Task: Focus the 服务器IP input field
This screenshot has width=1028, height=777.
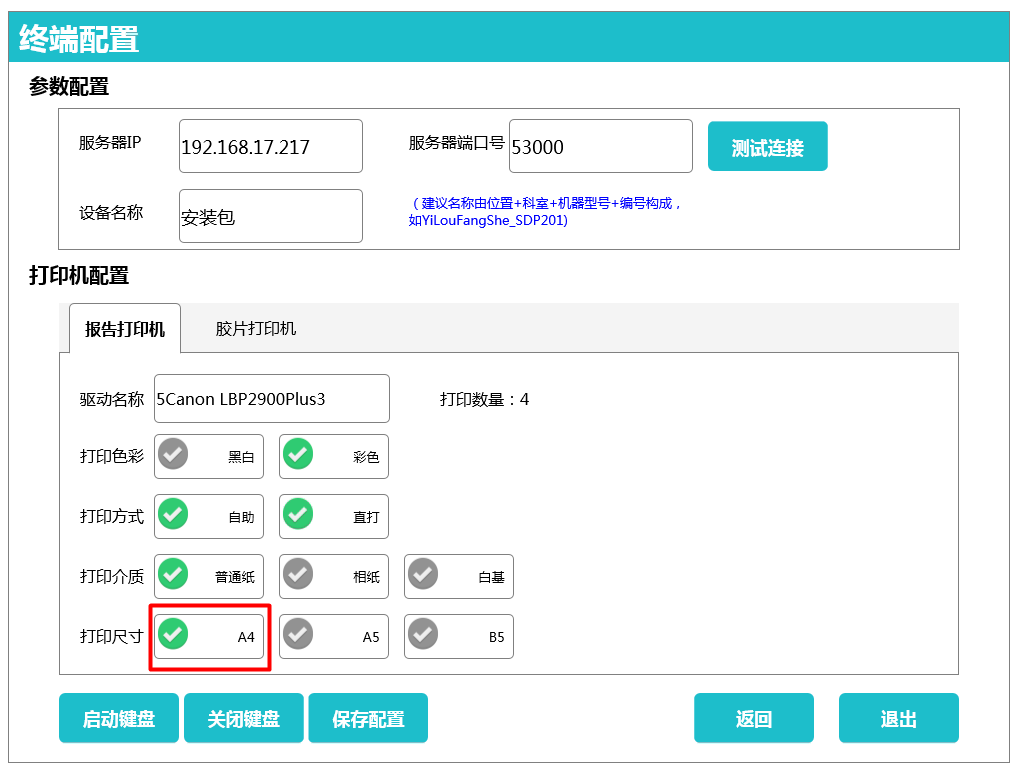Action: point(270,147)
